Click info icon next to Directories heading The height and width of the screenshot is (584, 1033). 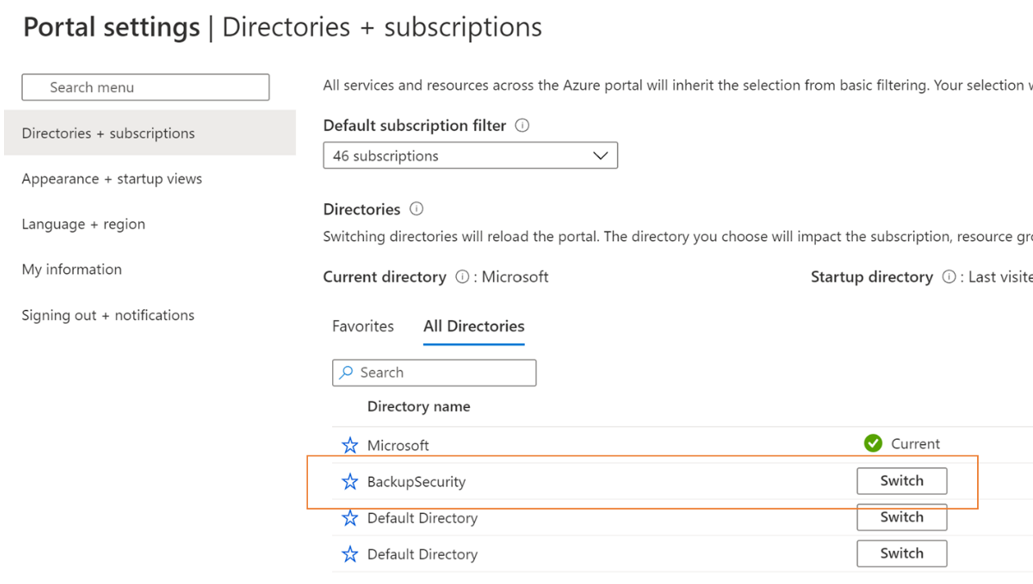(x=417, y=209)
